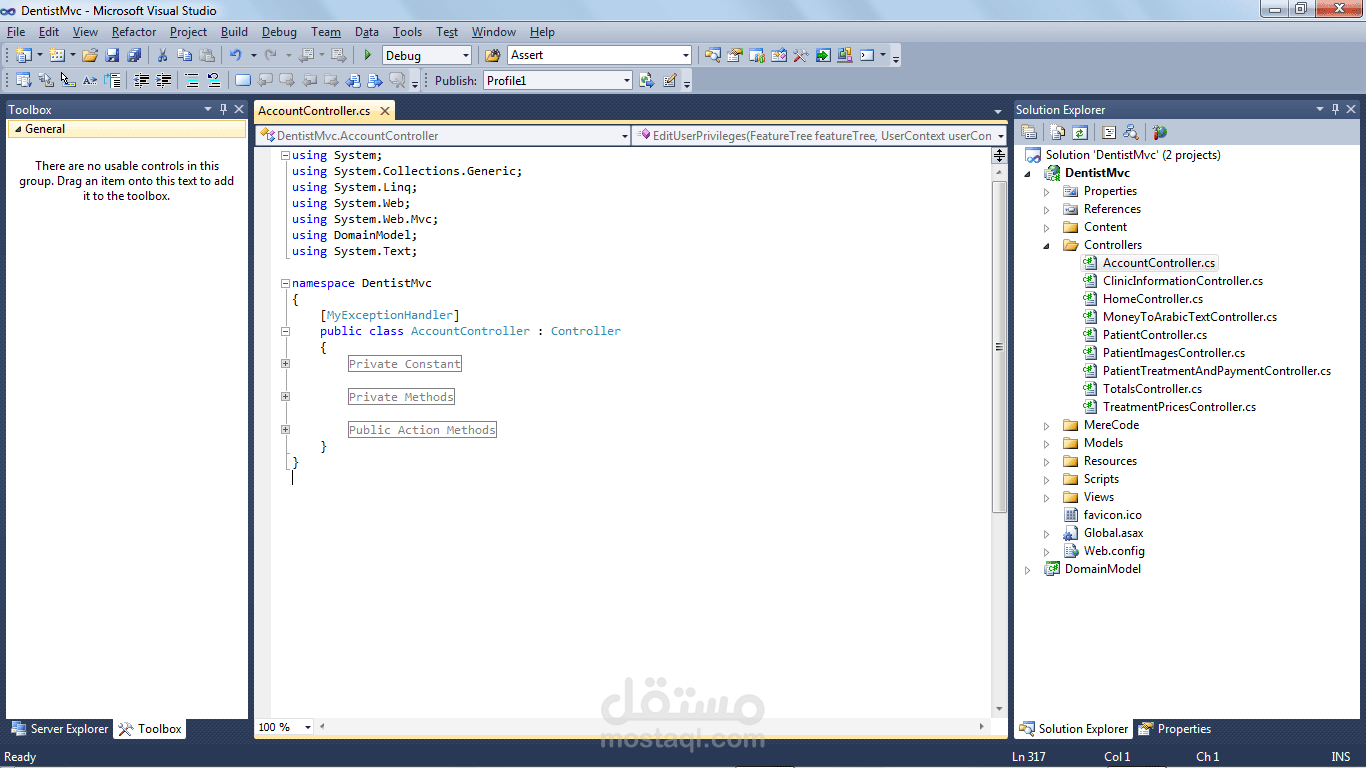The image size is (1366, 768).
Task: Open the EditUserPrivileges member dropdown
Action: (1000, 136)
